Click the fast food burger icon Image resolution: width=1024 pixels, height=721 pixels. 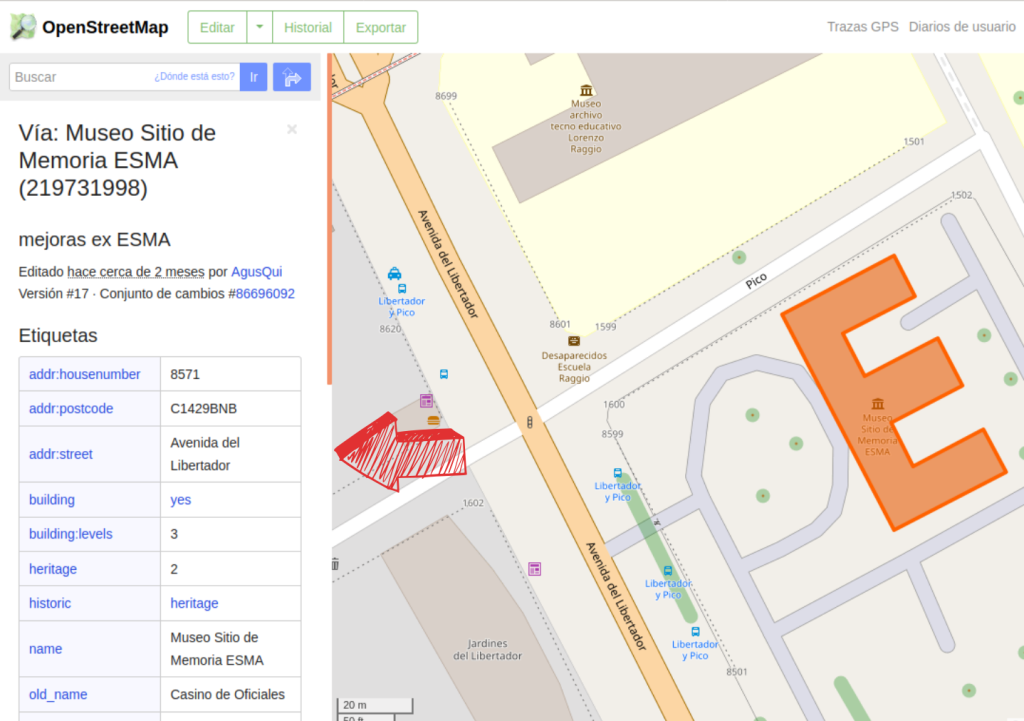pos(433,421)
